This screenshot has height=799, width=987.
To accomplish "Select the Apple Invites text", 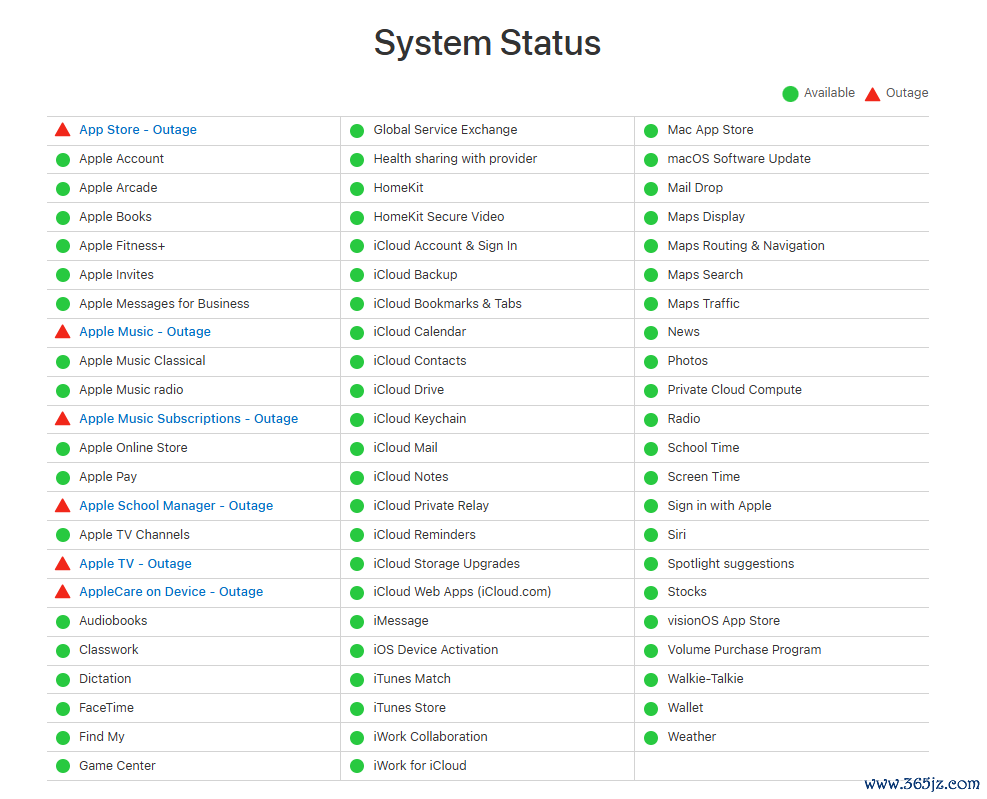I will (x=116, y=275).
